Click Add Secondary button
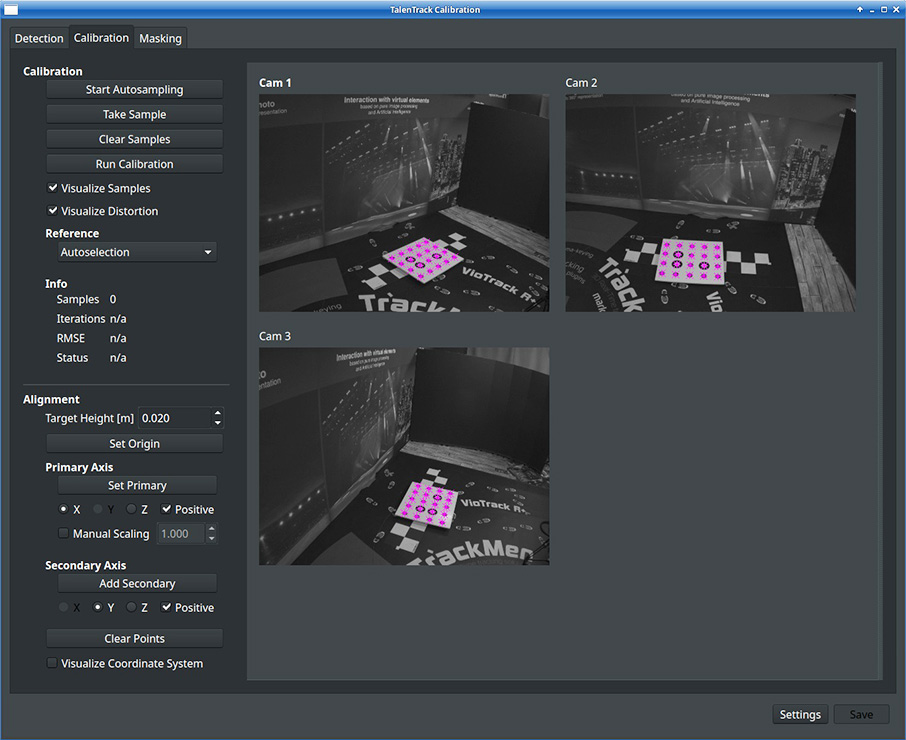 [137, 584]
